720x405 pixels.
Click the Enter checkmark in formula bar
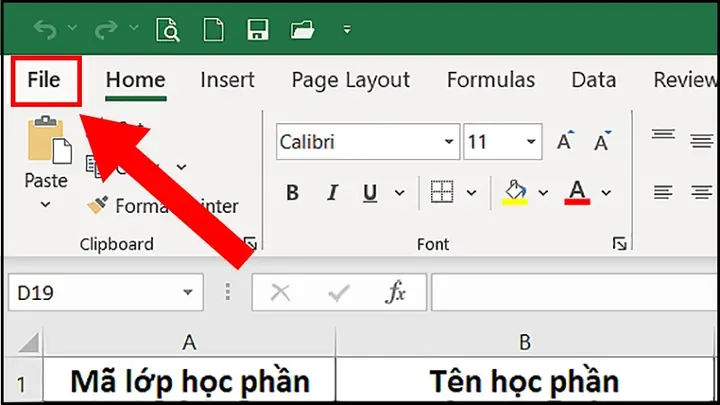(x=339, y=292)
